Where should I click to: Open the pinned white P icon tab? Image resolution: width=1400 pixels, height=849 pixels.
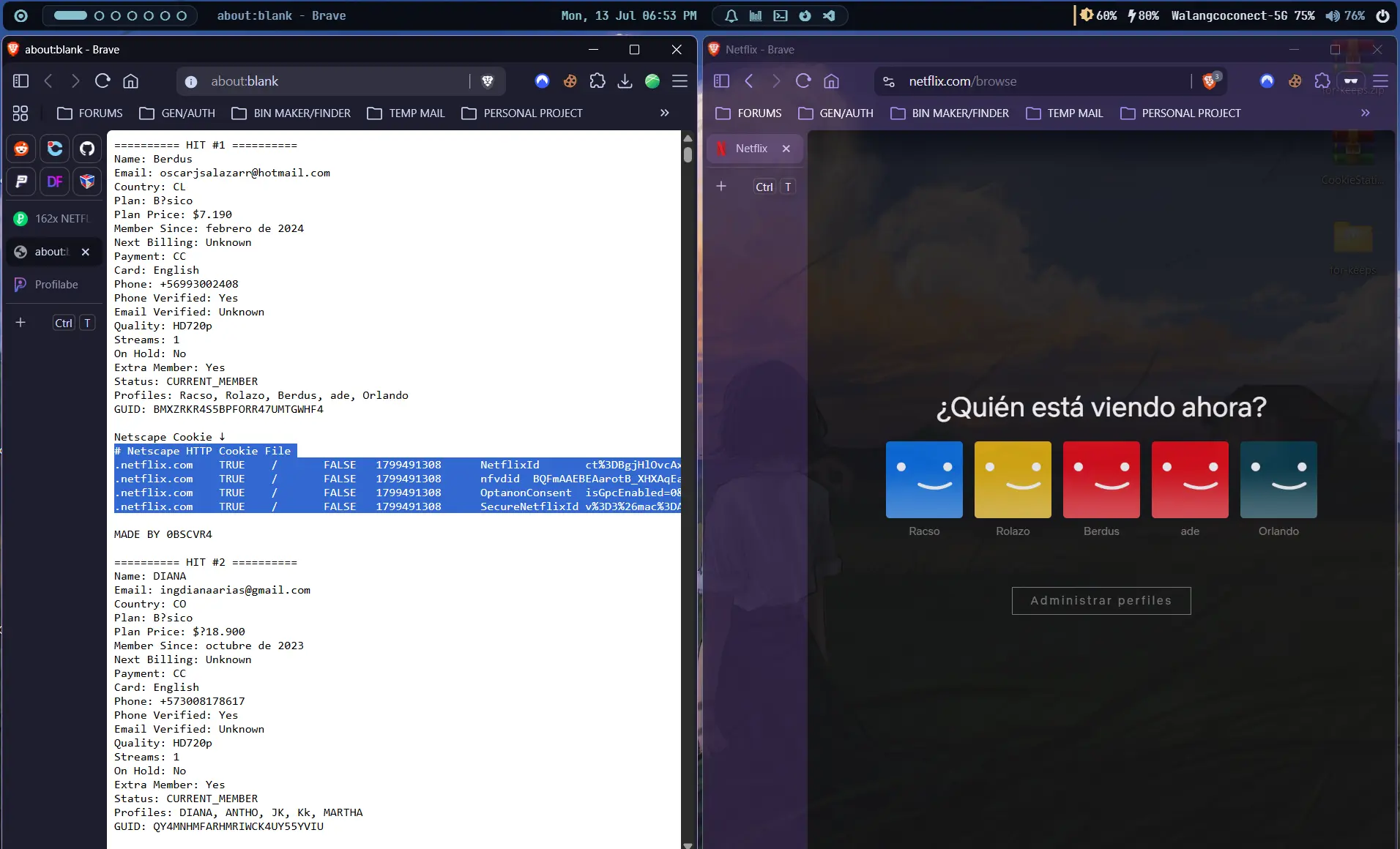tap(21, 182)
